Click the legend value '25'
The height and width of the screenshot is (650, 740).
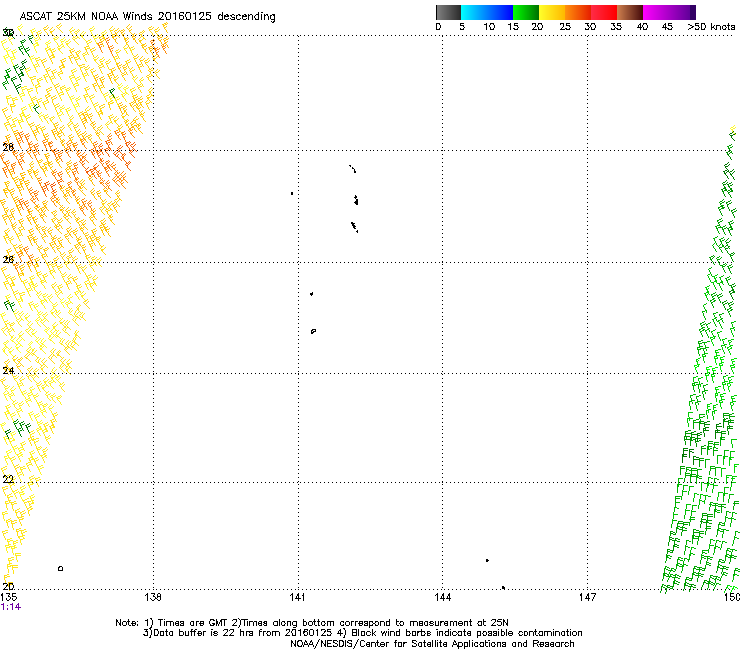point(565,27)
